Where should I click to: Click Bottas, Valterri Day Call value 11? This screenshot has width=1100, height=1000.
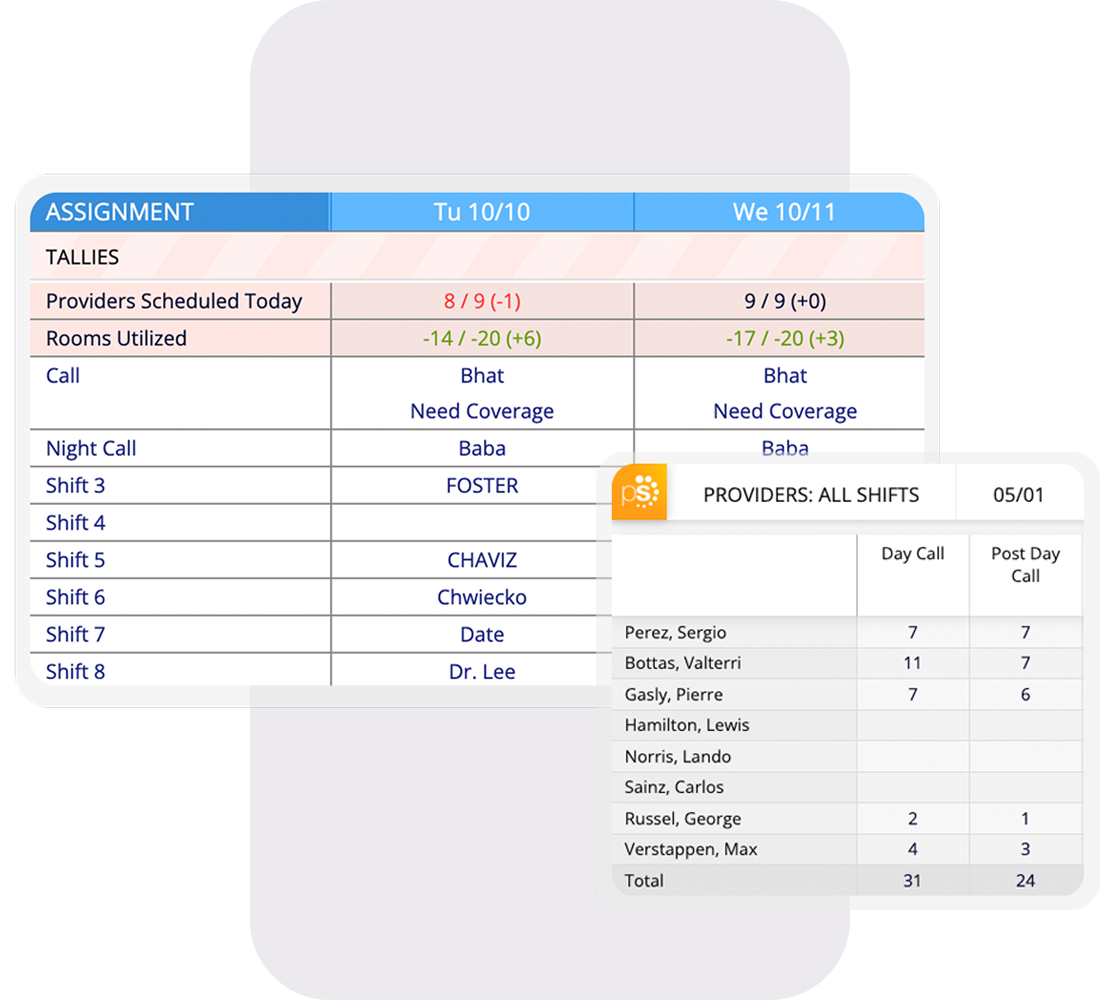[x=912, y=663]
